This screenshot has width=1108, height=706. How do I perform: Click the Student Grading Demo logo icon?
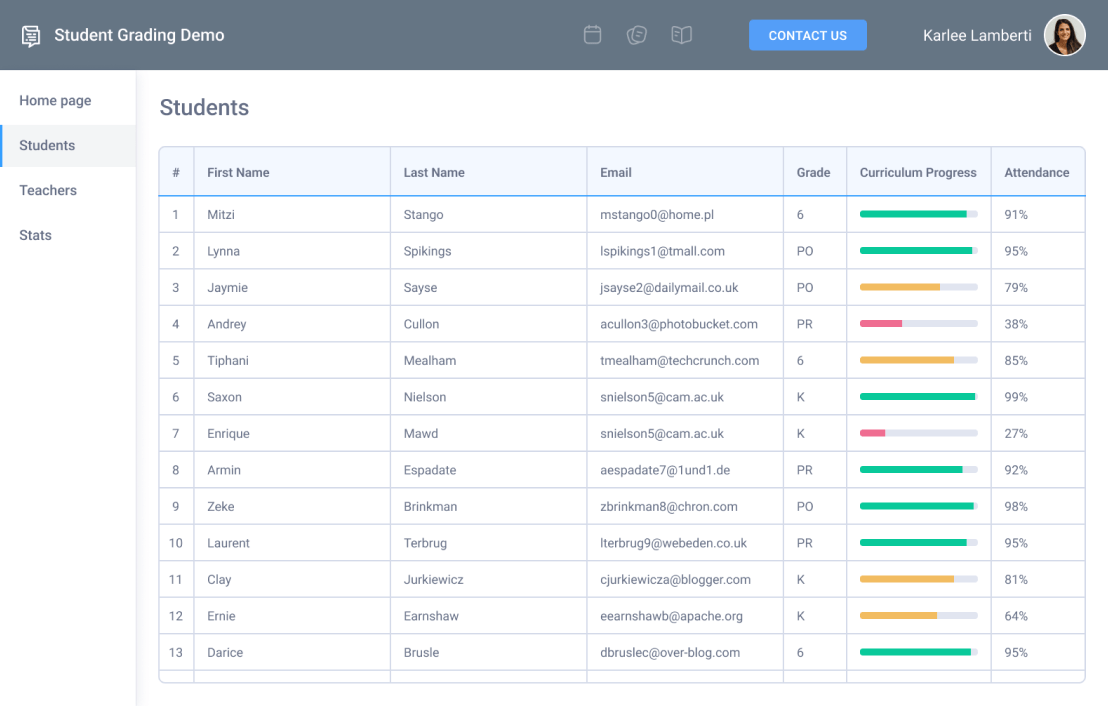30,35
